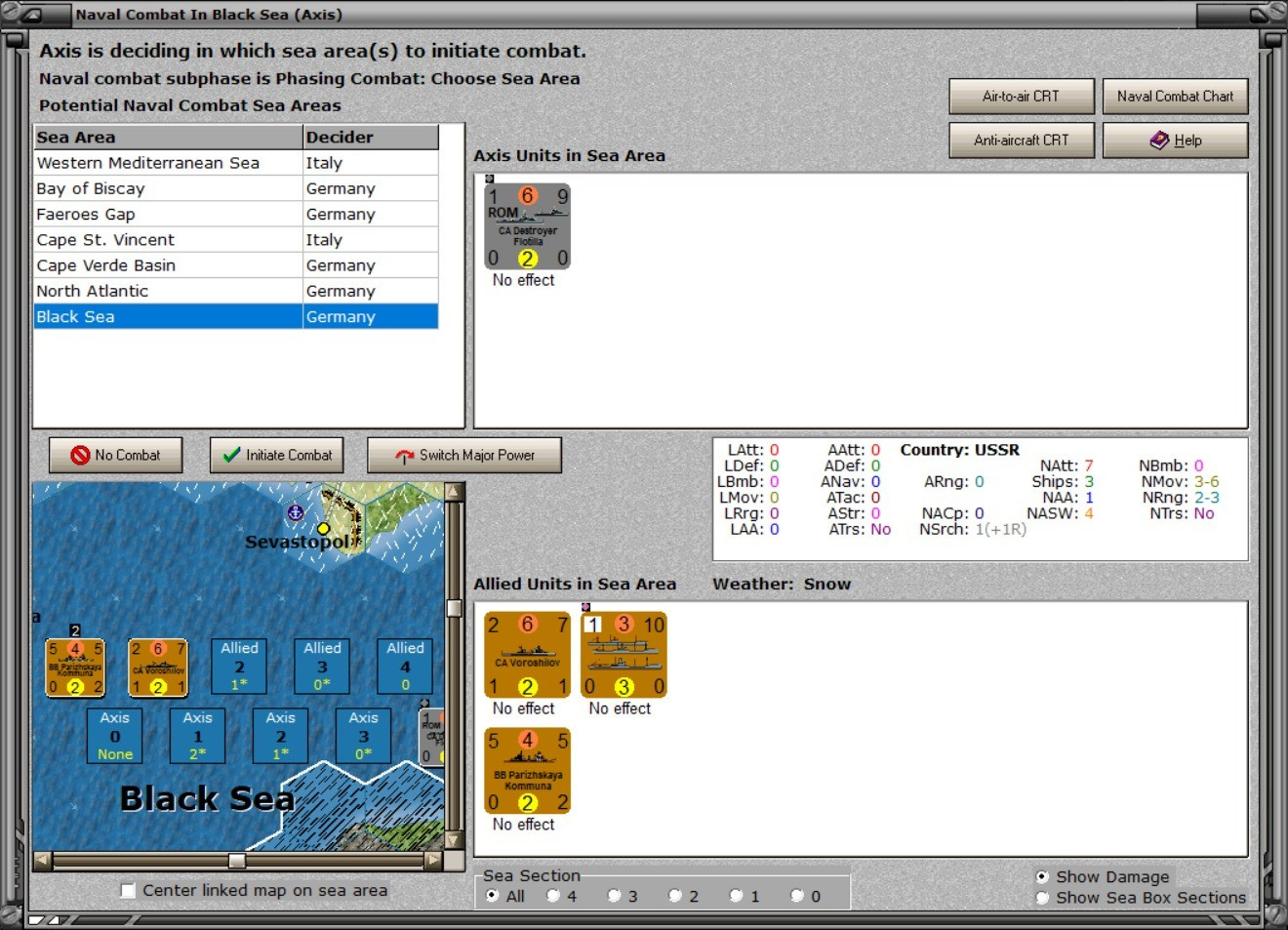1288x930 pixels.
Task: Click the Sevastopol port anchor icon
Action: click(x=295, y=512)
